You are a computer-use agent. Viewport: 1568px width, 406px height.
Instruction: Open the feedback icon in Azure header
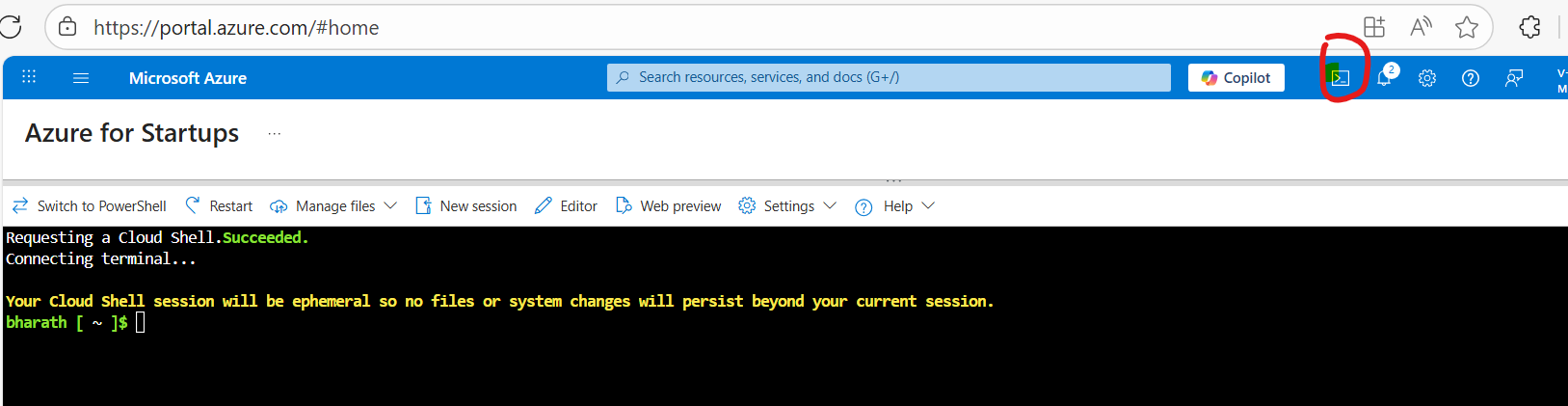[x=1514, y=78]
